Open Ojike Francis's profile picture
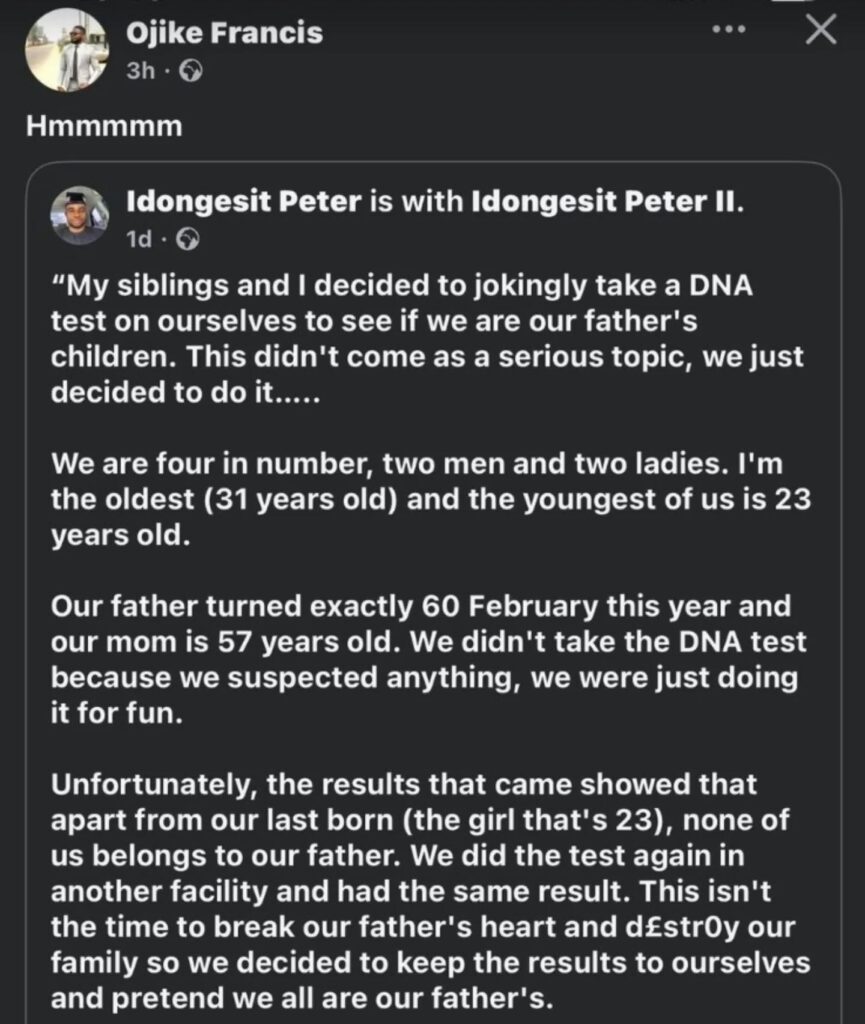The width and height of the screenshot is (865, 1024). click(x=67, y=50)
